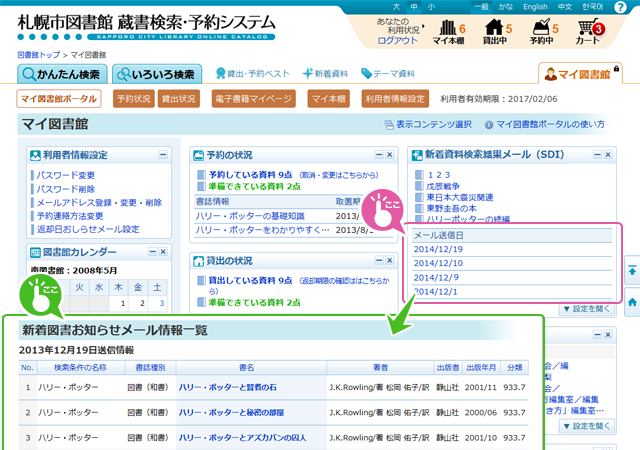Screen dimensions: 640x450
Task: Open 電子書籍マイページ button
Action: 253,99
